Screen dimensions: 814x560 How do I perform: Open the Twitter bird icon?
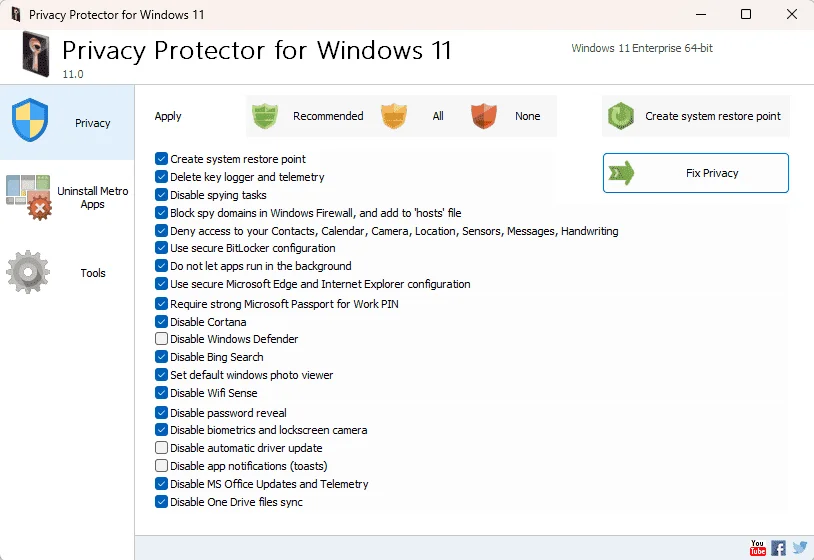tap(800, 548)
